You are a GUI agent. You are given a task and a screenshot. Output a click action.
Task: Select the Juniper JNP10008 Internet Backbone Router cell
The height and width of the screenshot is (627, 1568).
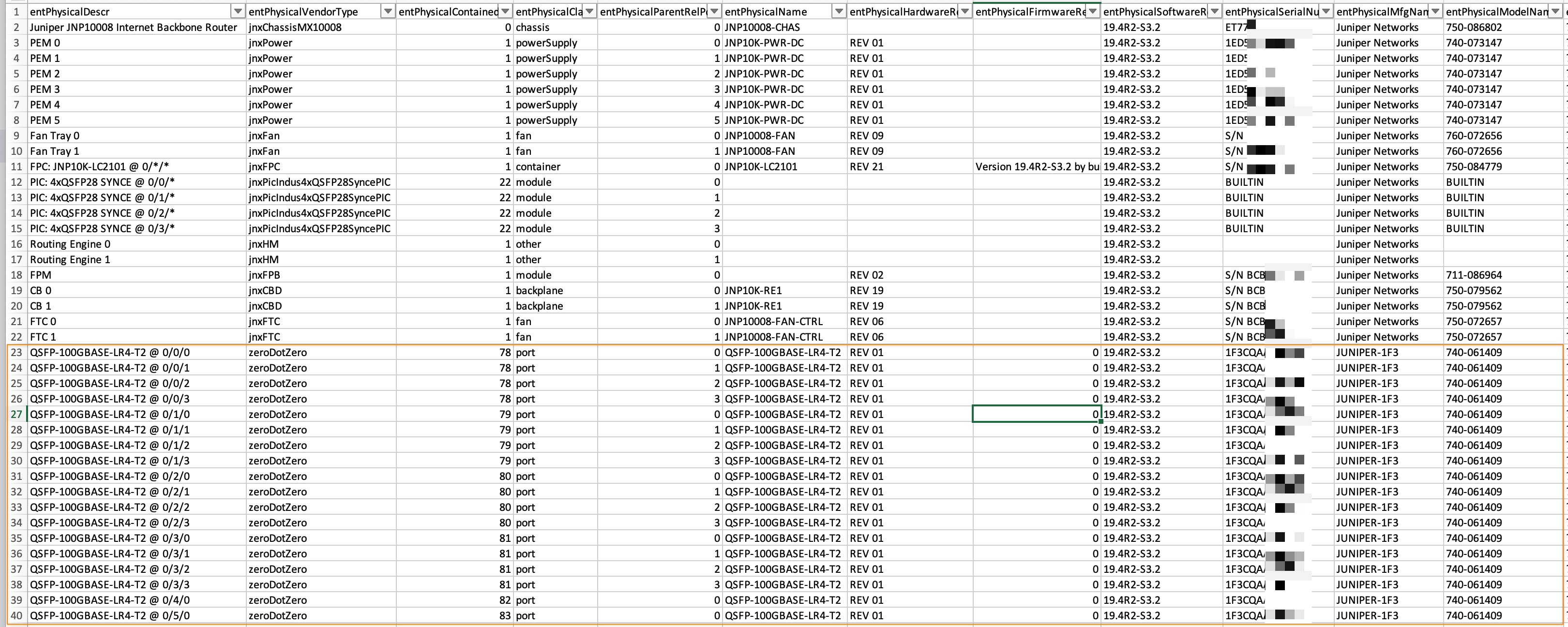point(136,28)
